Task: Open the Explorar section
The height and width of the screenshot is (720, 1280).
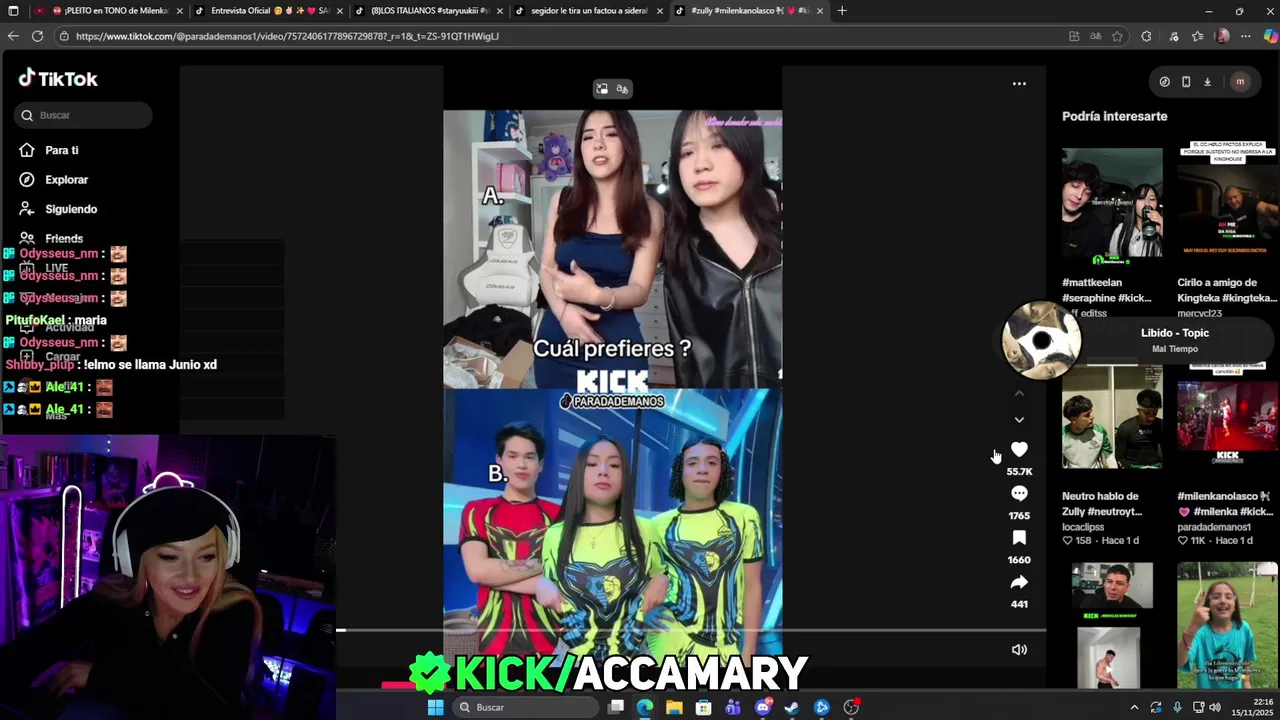Action: (54, 180)
